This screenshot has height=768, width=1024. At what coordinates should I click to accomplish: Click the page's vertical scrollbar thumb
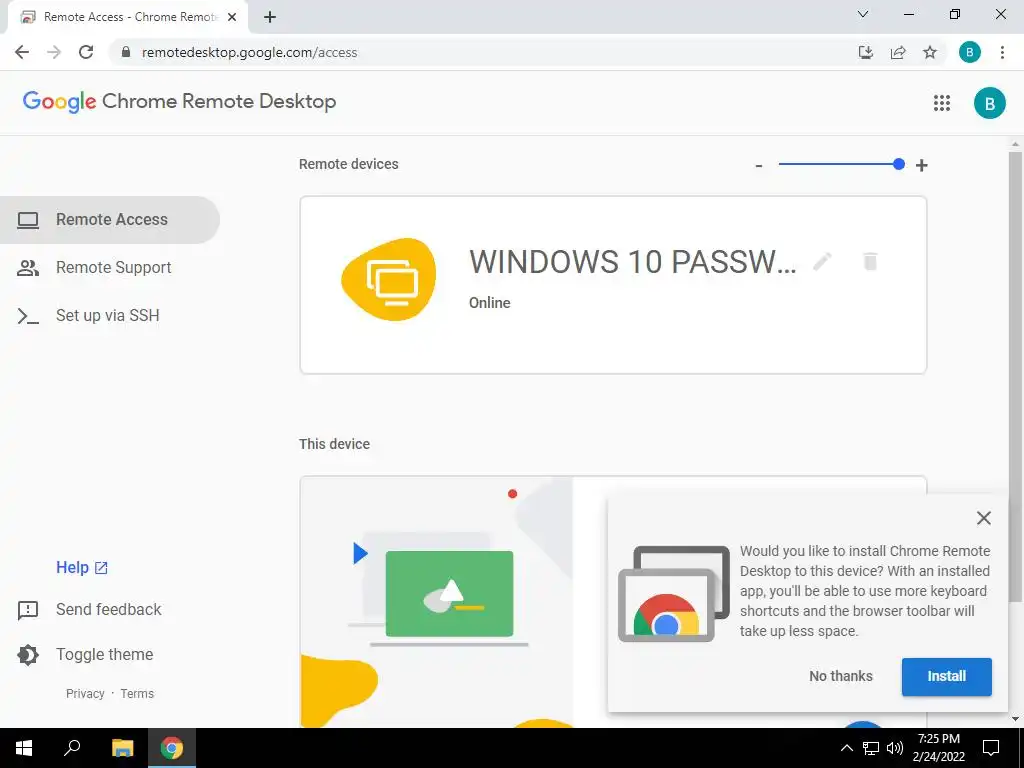point(1015,376)
